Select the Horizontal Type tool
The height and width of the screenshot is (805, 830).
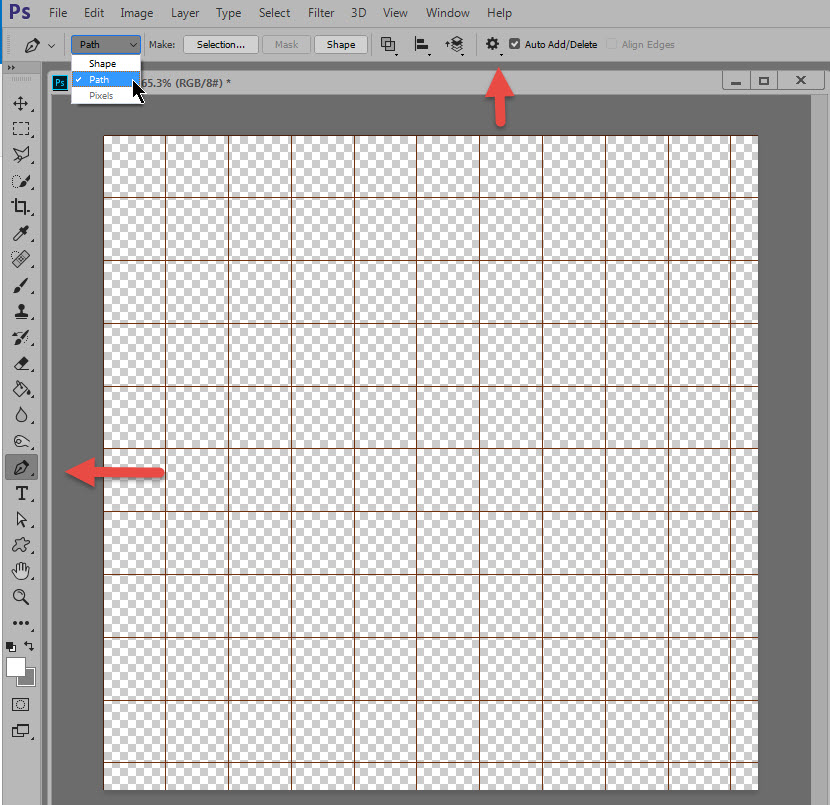[21, 493]
